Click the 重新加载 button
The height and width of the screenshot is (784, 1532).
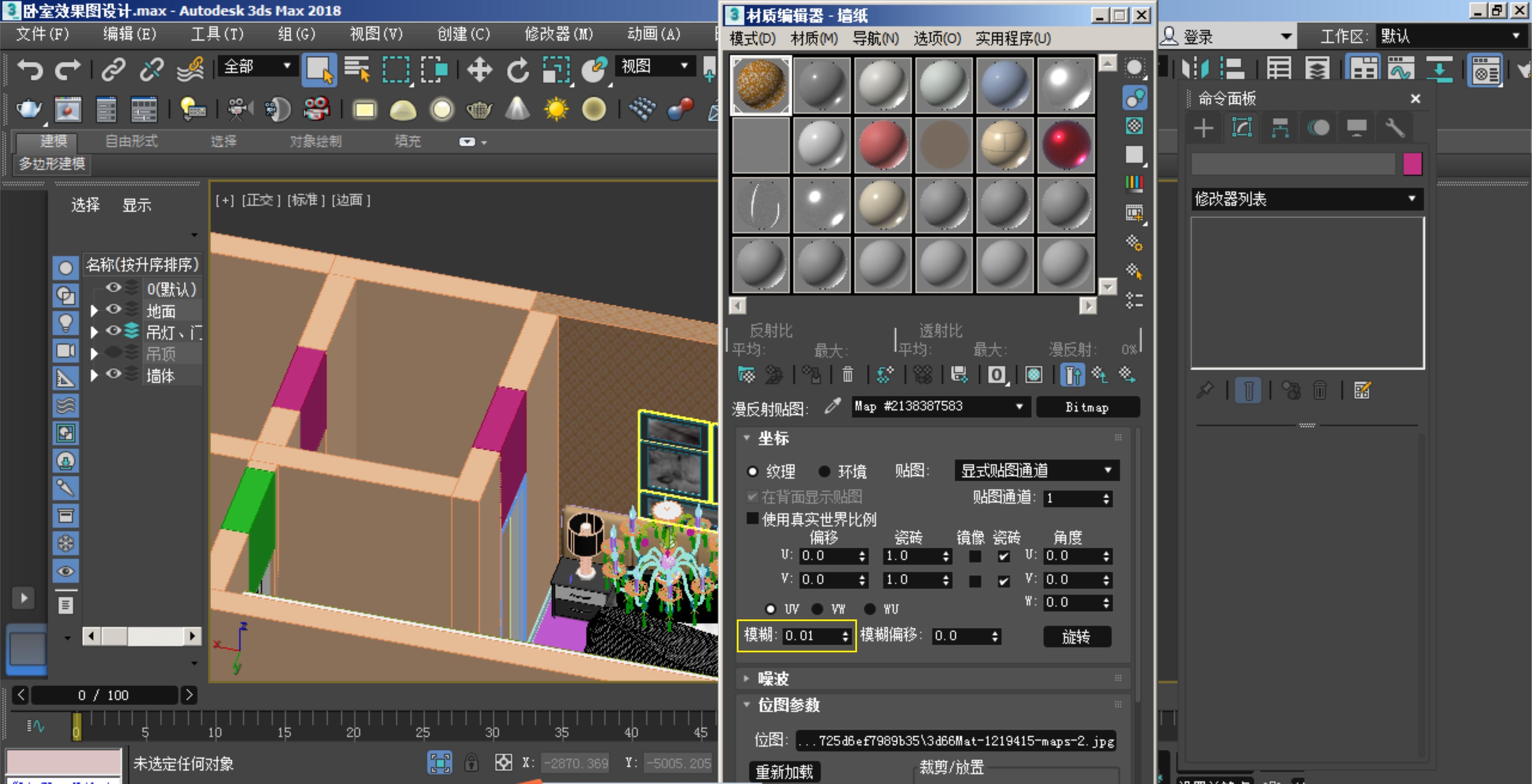[784, 772]
